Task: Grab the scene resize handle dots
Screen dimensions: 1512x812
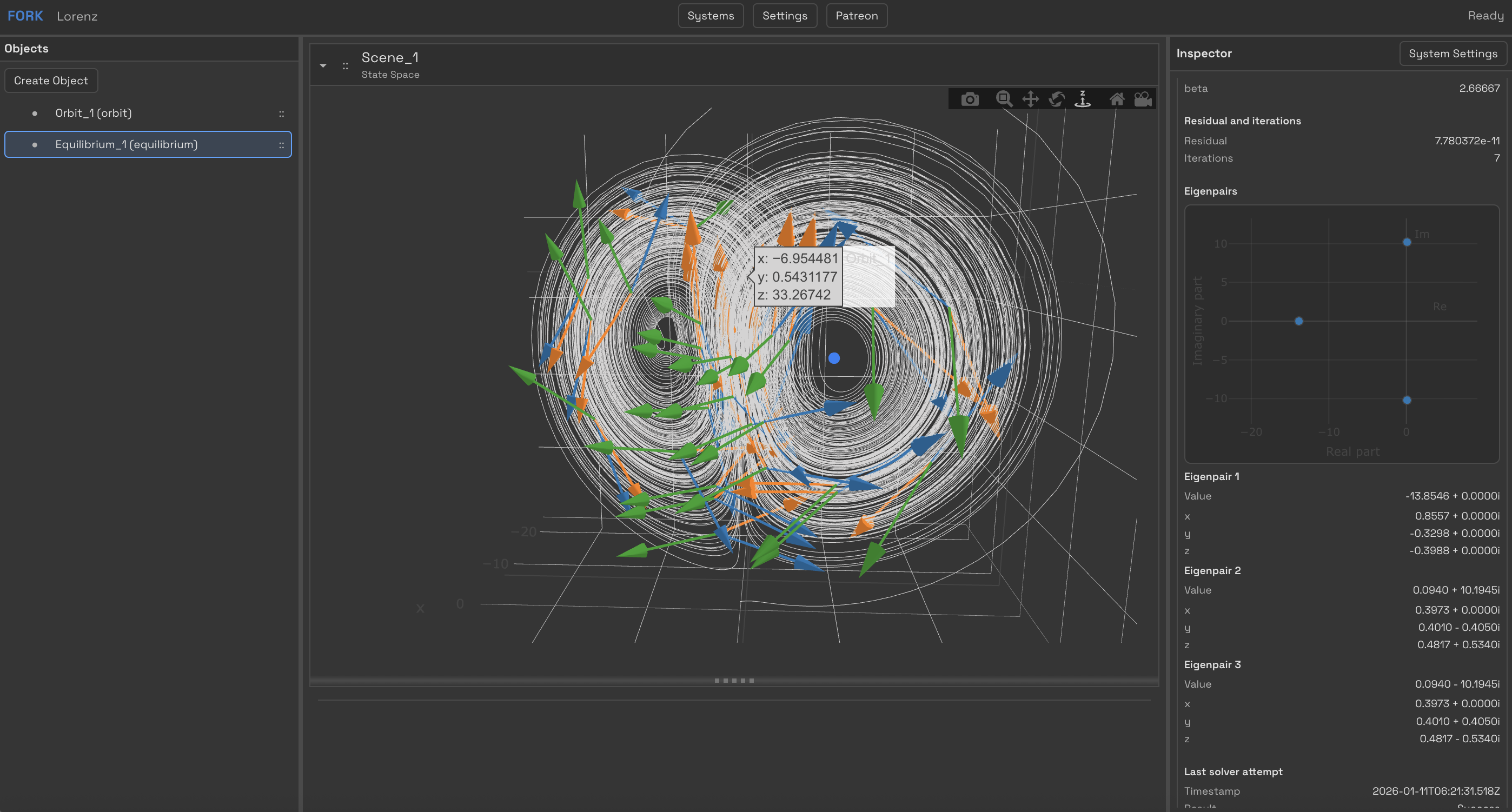Action: click(734, 681)
